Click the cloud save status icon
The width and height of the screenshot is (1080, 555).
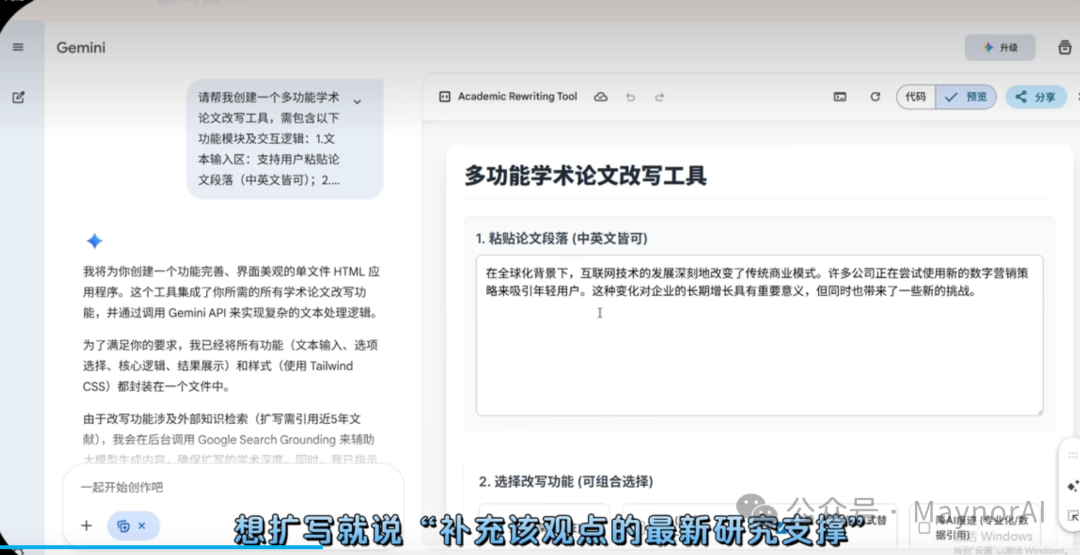coord(601,97)
